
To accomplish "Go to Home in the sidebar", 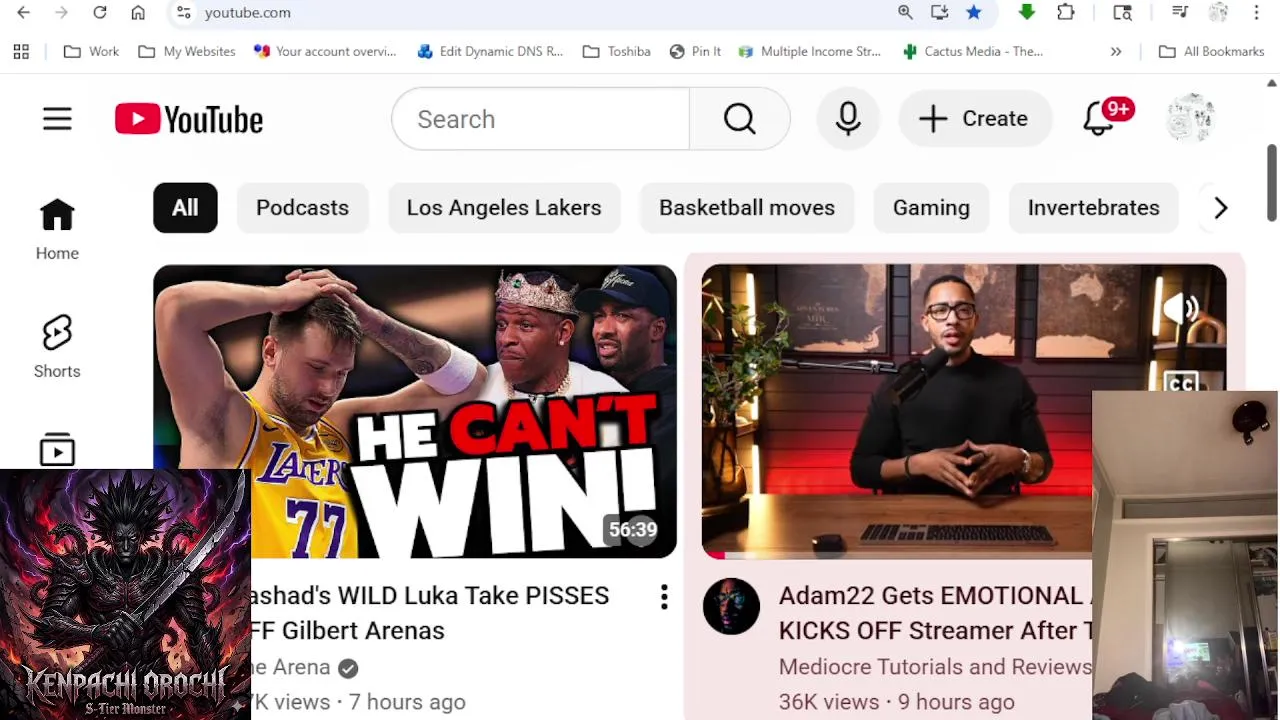I will point(57,230).
